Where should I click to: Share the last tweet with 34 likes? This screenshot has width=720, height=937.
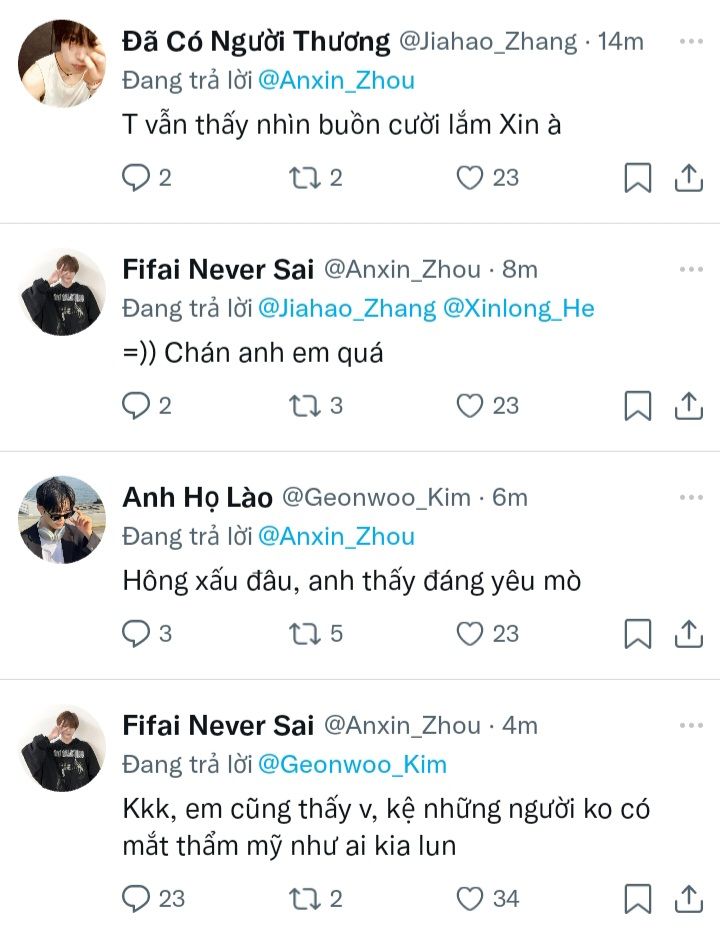tap(688, 898)
